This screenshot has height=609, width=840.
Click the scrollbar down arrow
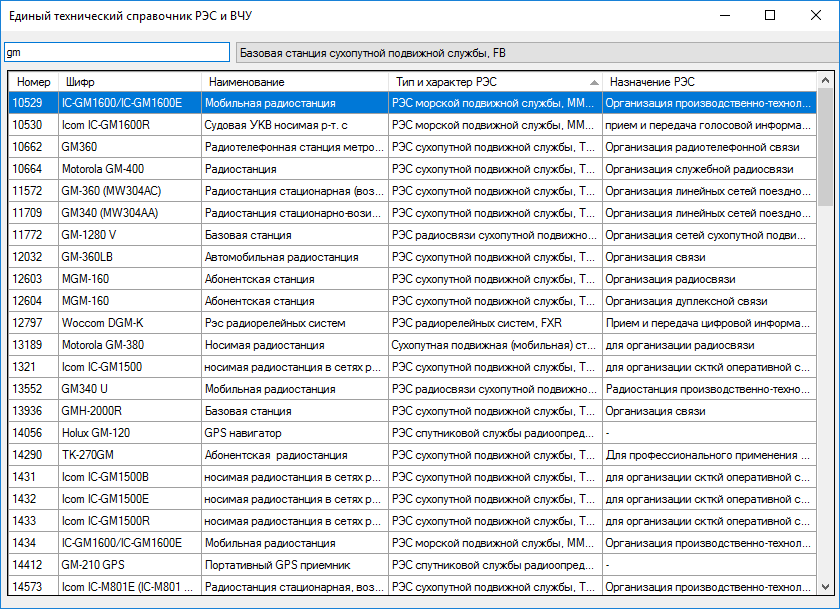[x=825, y=587]
